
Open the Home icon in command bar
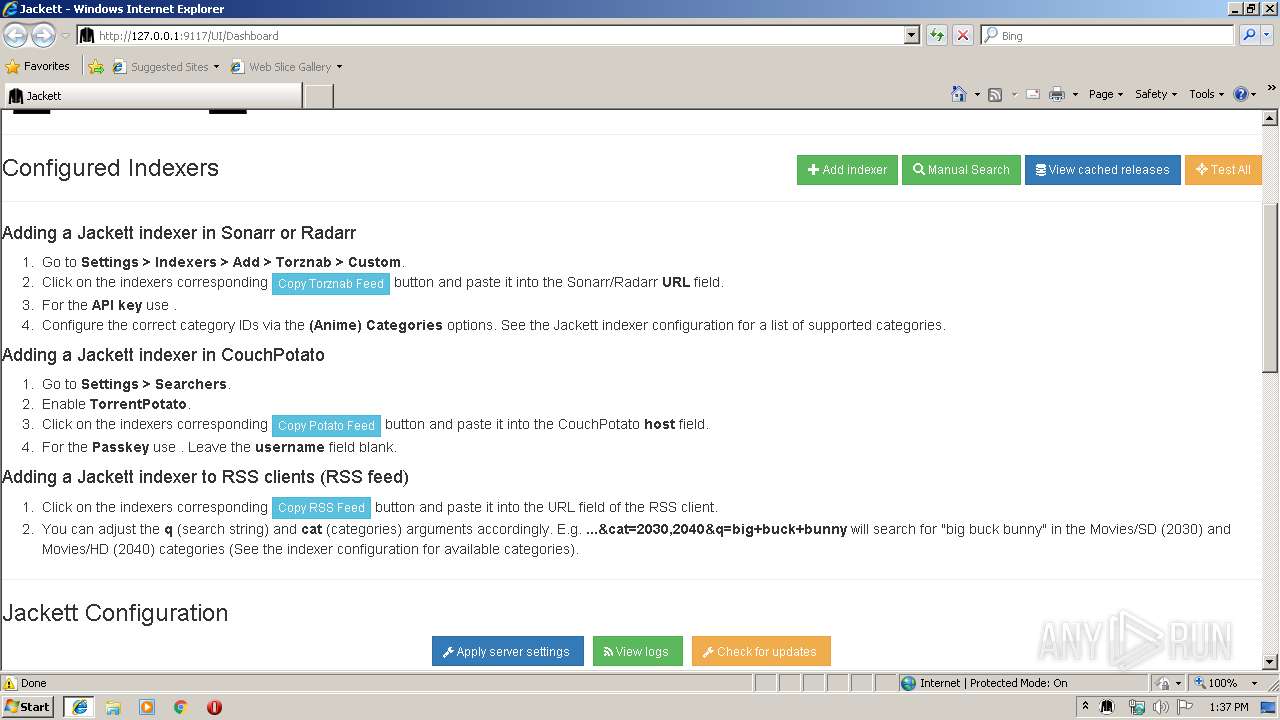(958, 94)
